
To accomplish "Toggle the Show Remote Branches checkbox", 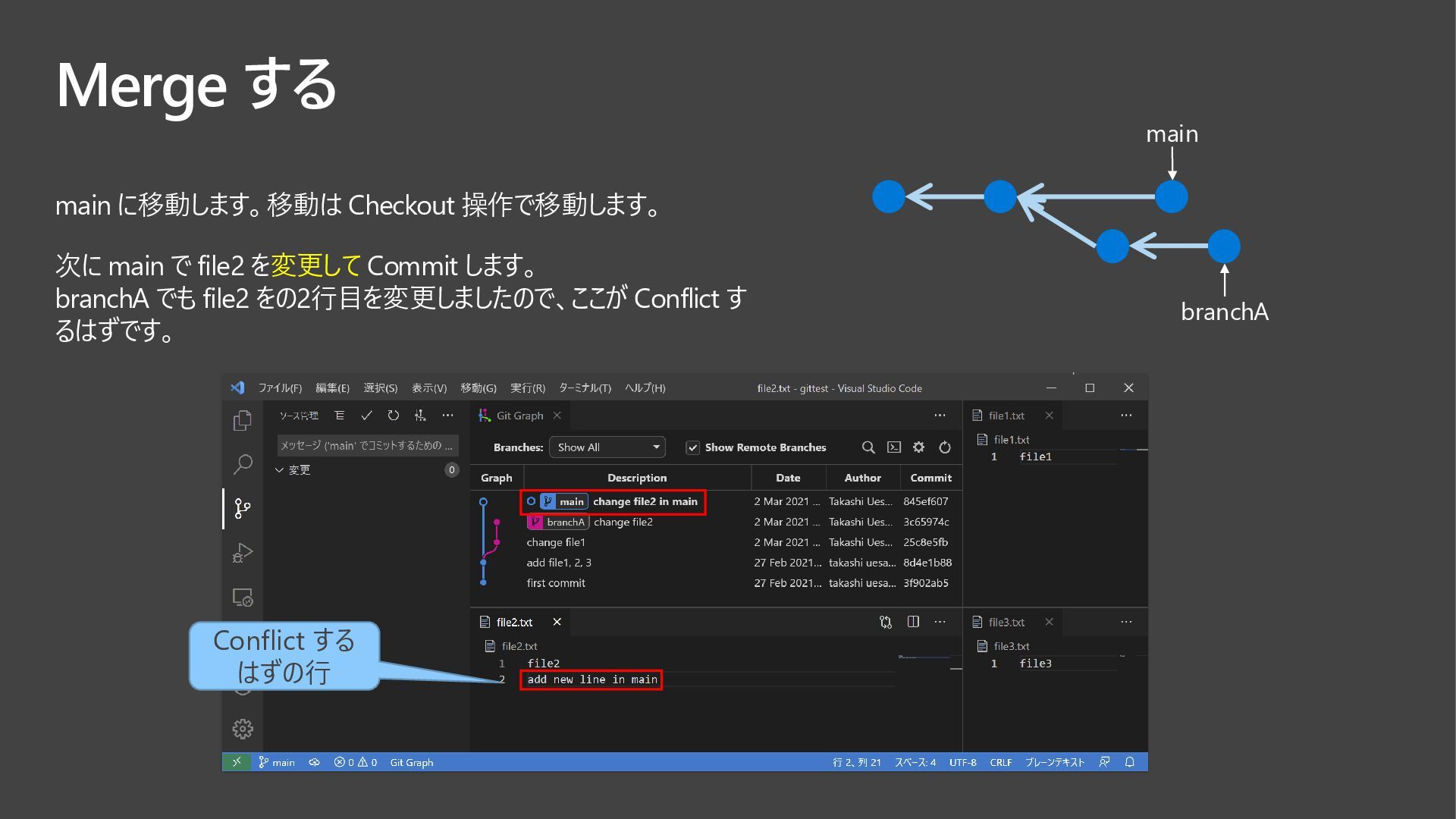I will [692, 448].
